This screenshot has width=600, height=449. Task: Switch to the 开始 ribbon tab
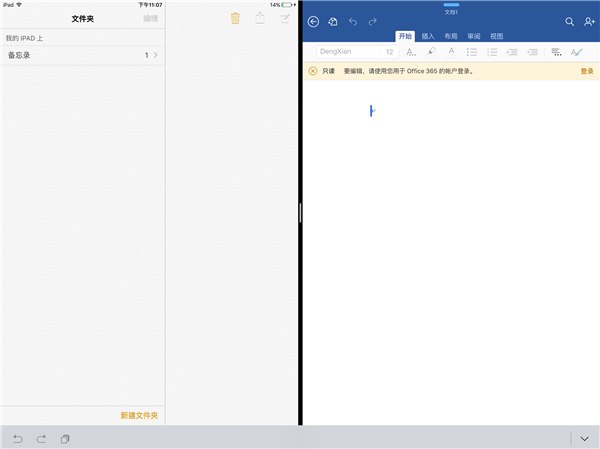coord(405,36)
